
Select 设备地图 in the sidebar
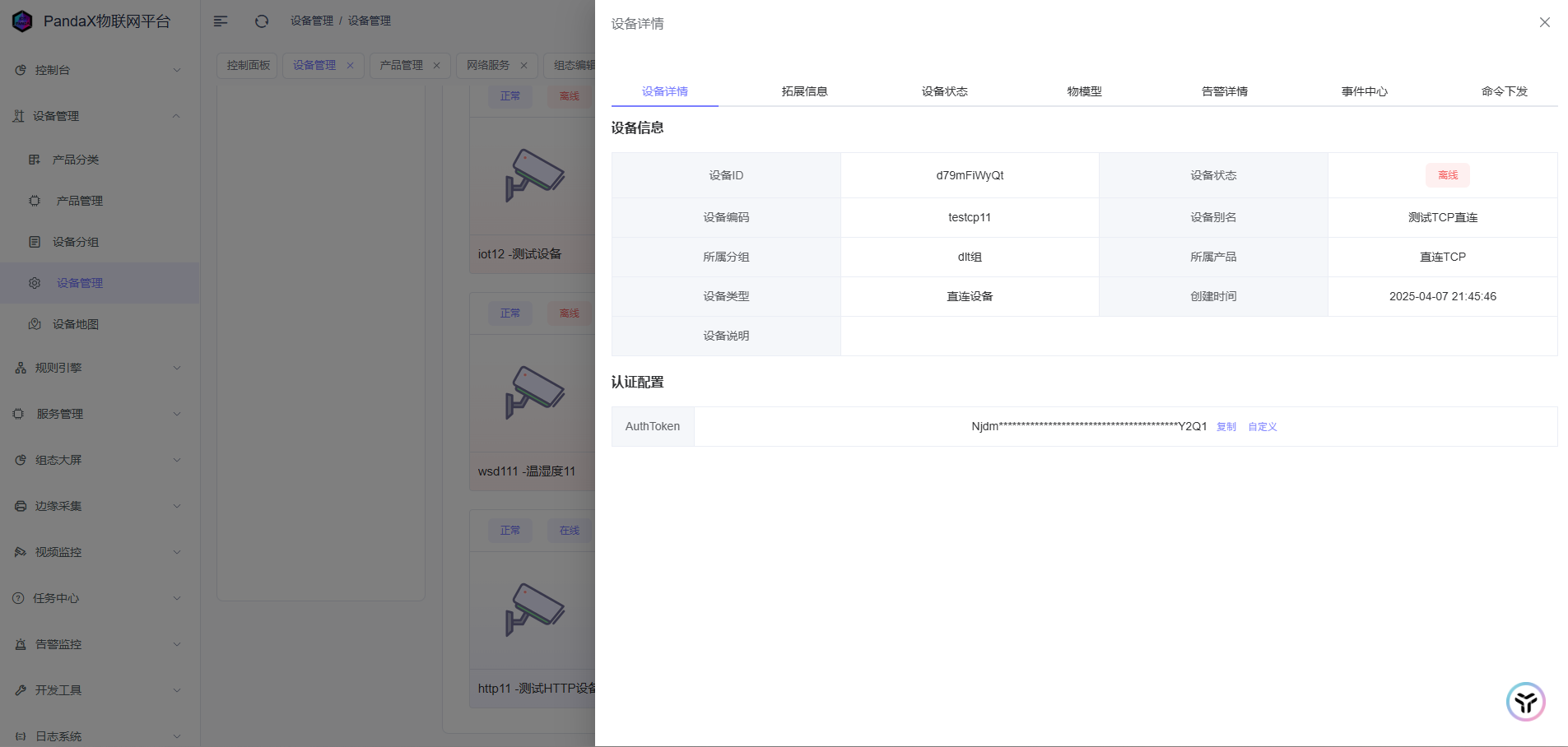point(75,324)
